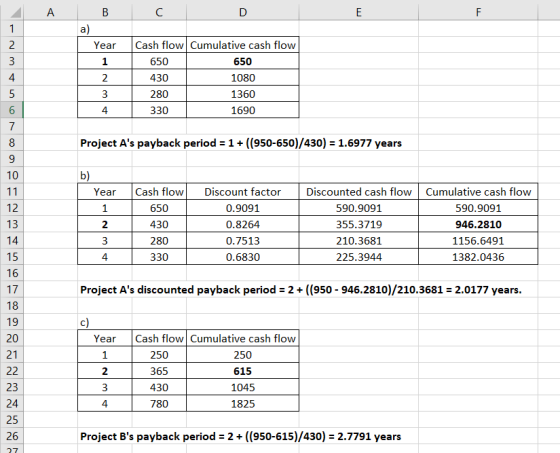
Task: Click the 'c)' label cell
Action: [x=105, y=322]
